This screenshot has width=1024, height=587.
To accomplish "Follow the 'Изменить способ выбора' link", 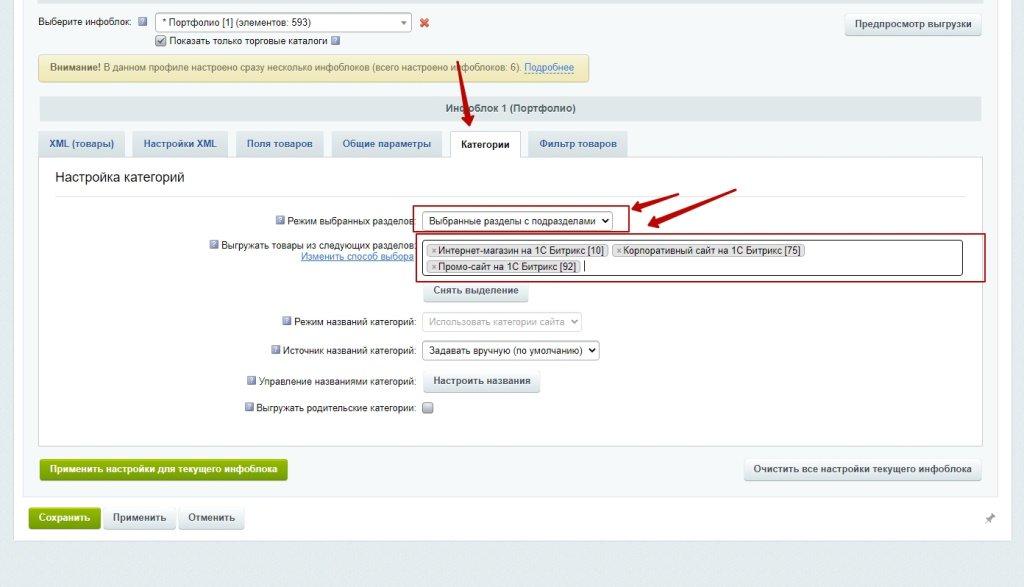I will pos(357,257).
